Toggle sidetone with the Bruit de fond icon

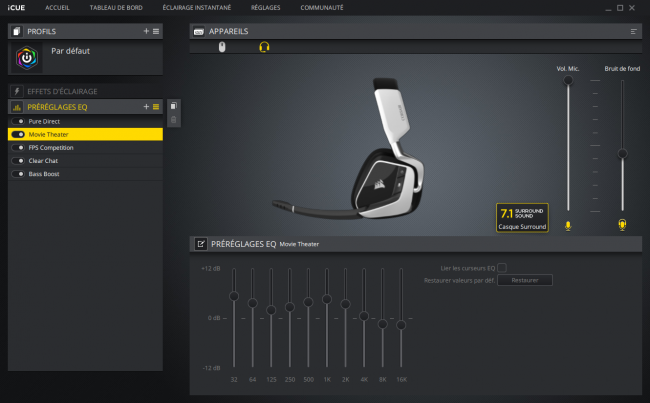(x=622, y=225)
